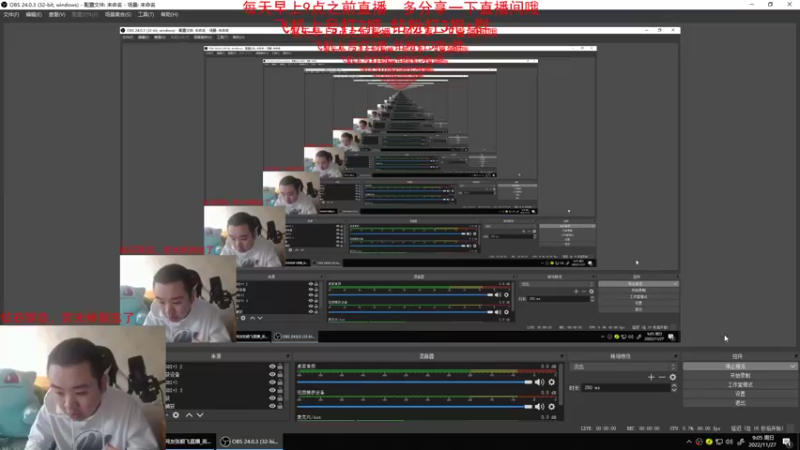Adjust 视频捕获设备 volume slider
The width and height of the screenshot is (800, 450).
coord(415,407)
